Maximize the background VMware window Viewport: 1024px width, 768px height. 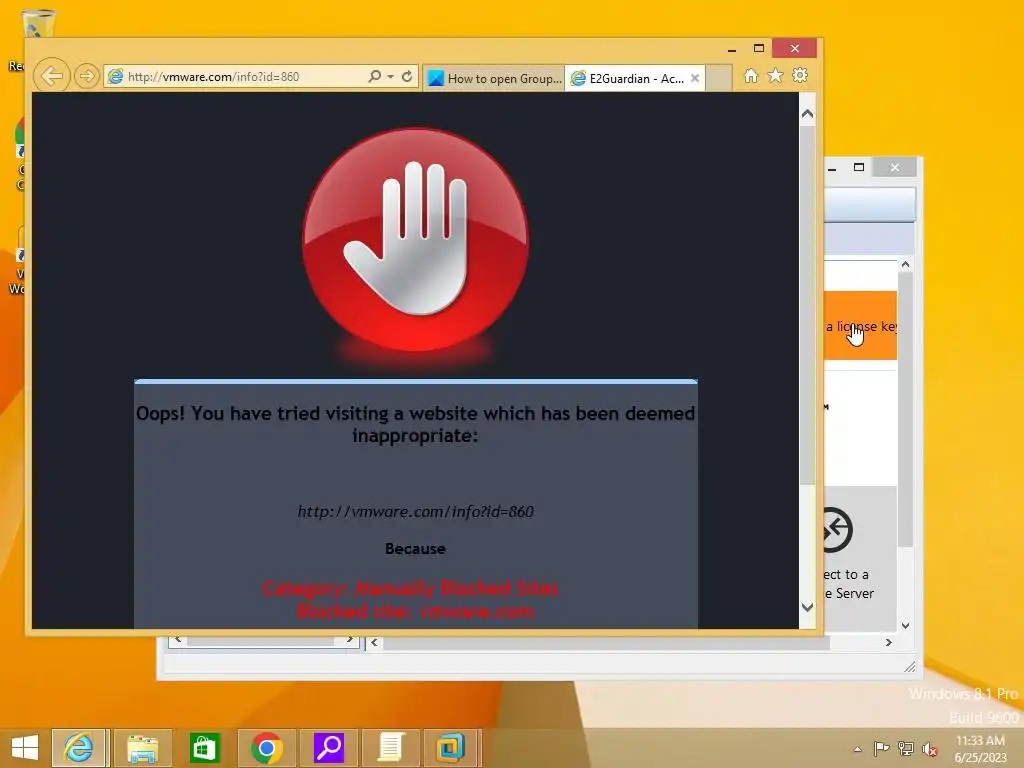coord(859,167)
